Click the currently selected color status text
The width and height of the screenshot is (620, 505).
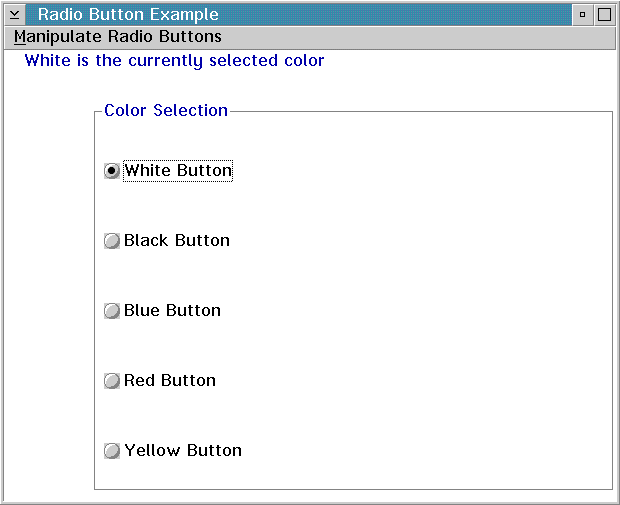click(174, 61)
